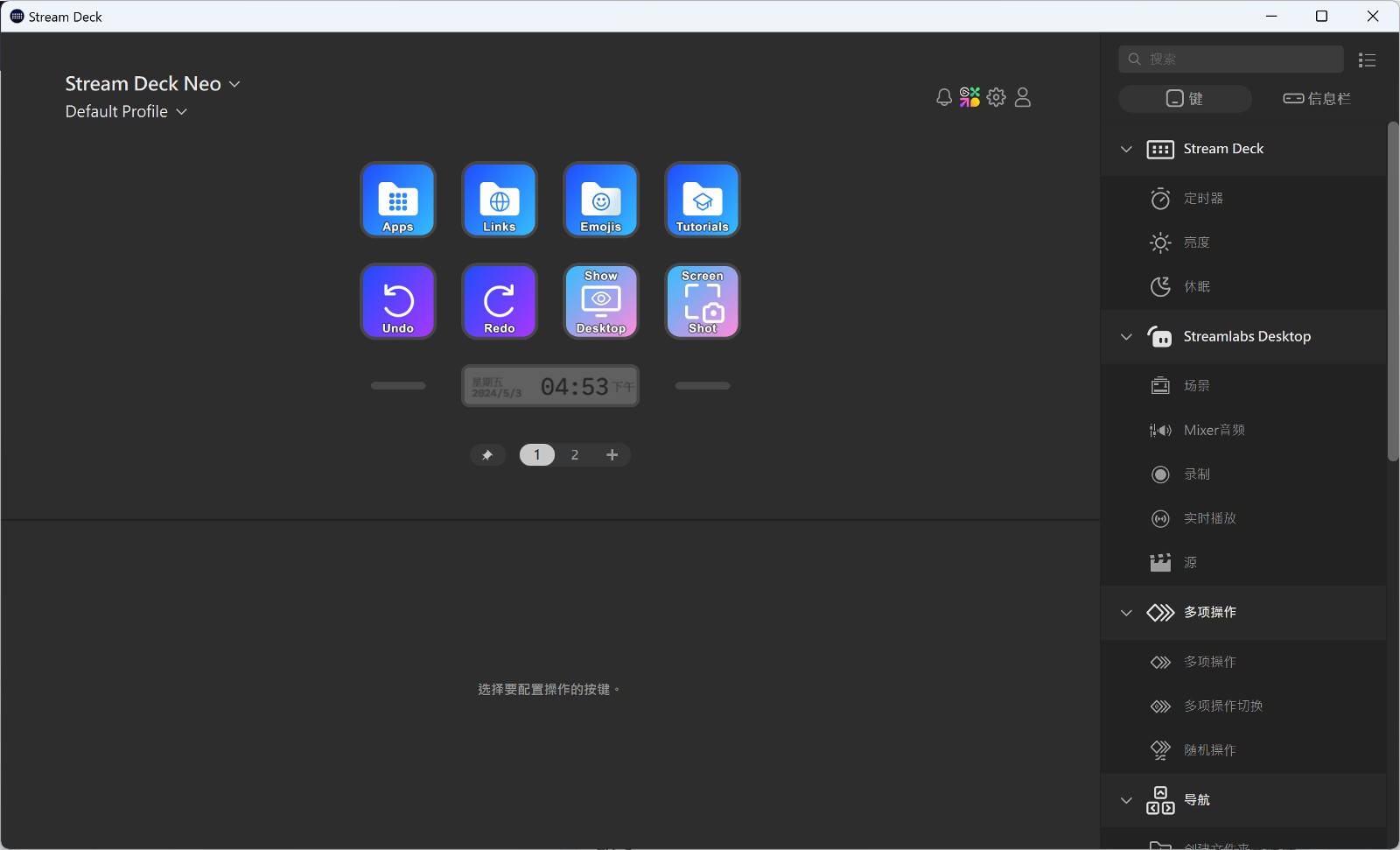
Task: Open the Default Profile dropdown
Action: click(x=126, y=112)
